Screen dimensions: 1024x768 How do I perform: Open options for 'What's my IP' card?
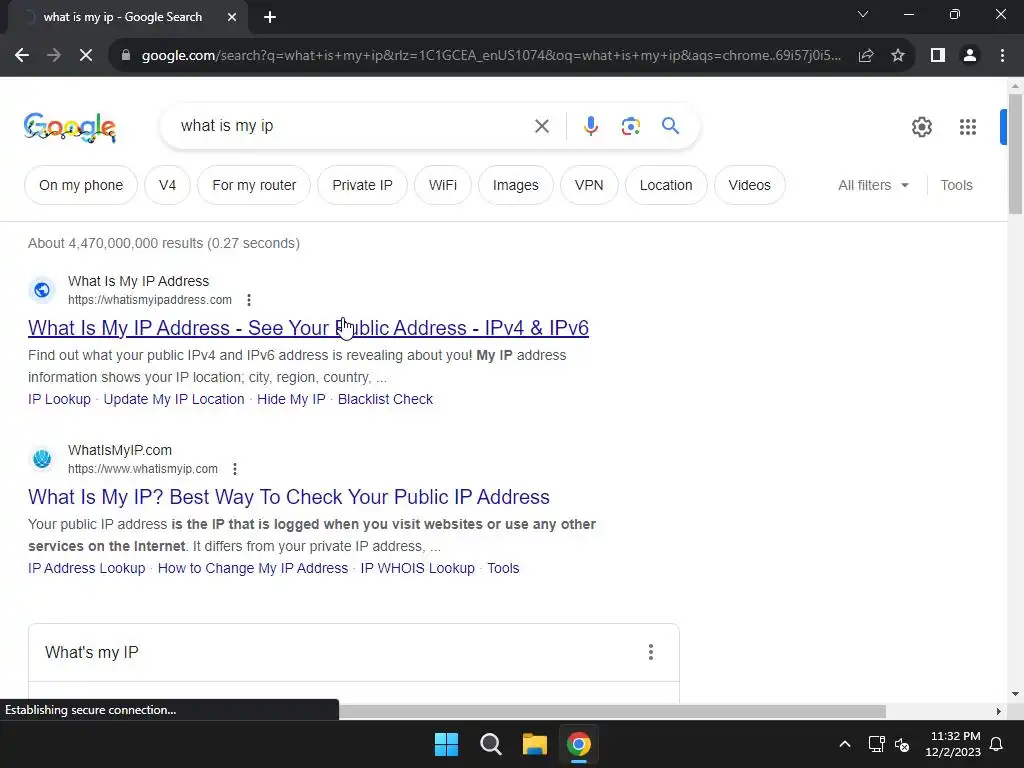pos(650,652)
